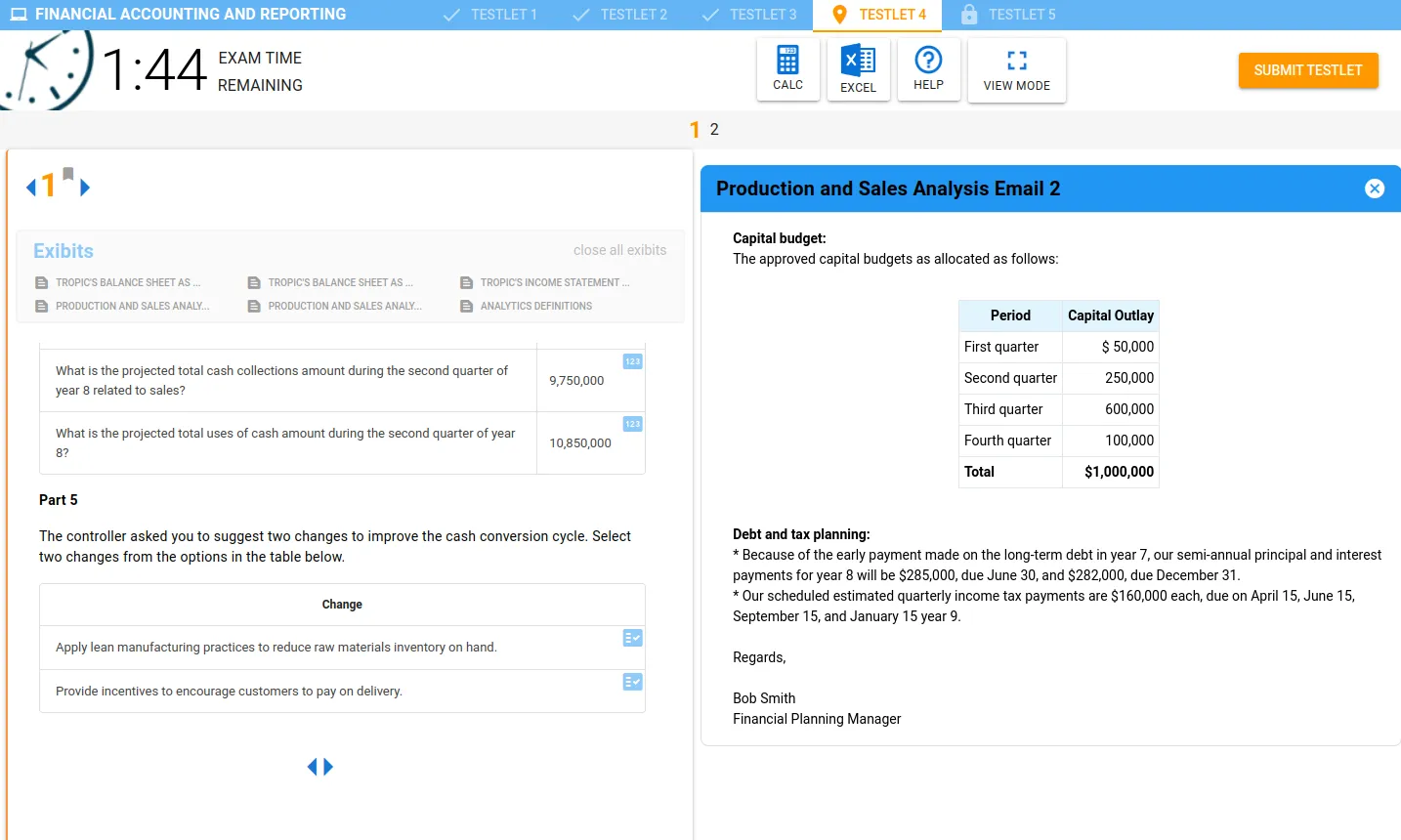1401x840 pixels.
Task: Select the lean manufacturing practices change row
Action: [x=342, y=648]
